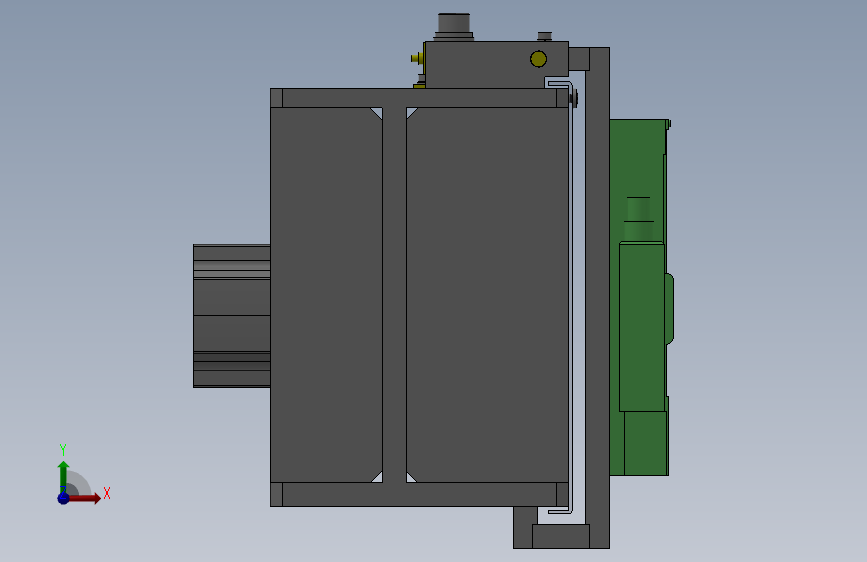The width and height of the screenshot is (867, 562).
Task: Select the protruding motor block on the left side
Action: click(x=232, y=316)
